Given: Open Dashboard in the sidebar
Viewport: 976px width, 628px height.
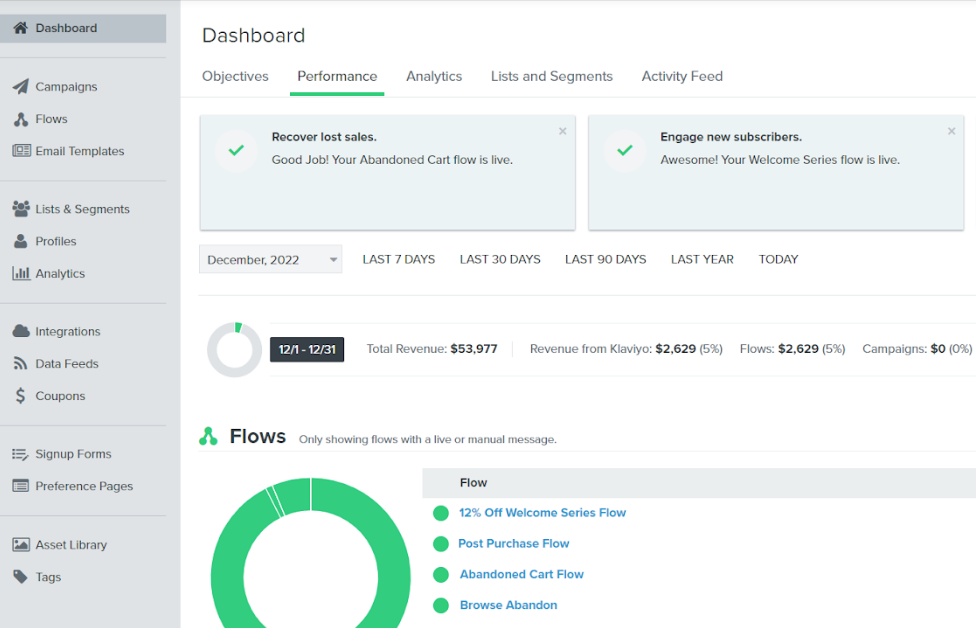Looking at the screenshot, I should pyautogui.click(x=83, y=28).
